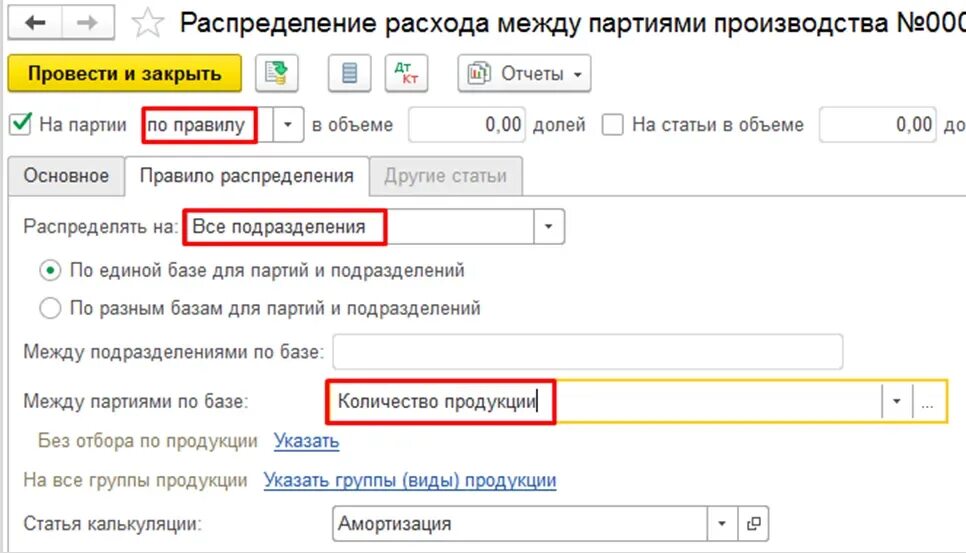Expand the Между партиями по базе dropdown
The height and width of the screenshot is (553, 966).
(x=897, y=402)
